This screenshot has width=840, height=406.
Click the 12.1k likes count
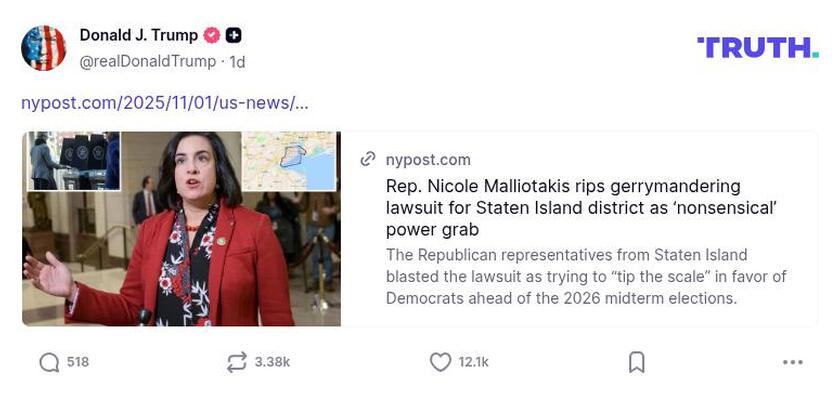pos(474,362)
